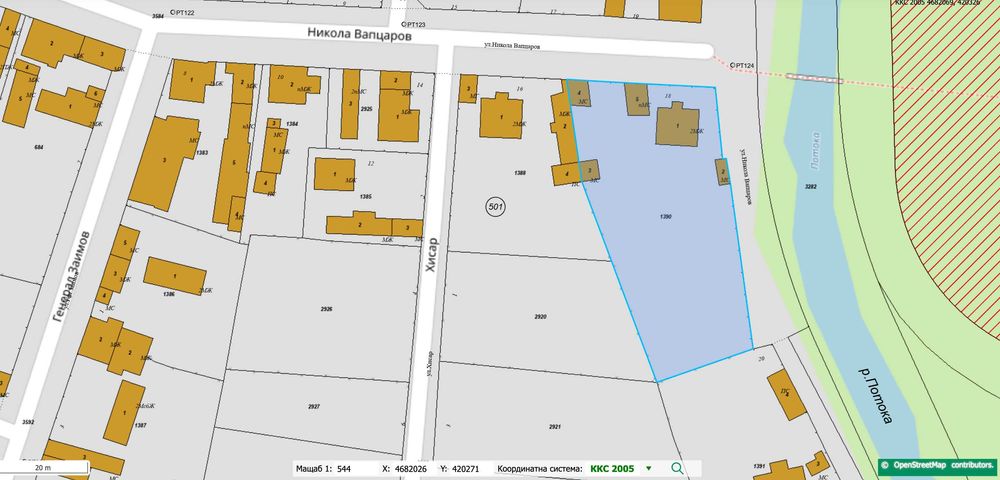Open the OpenStreetMap contributors link

938,467
